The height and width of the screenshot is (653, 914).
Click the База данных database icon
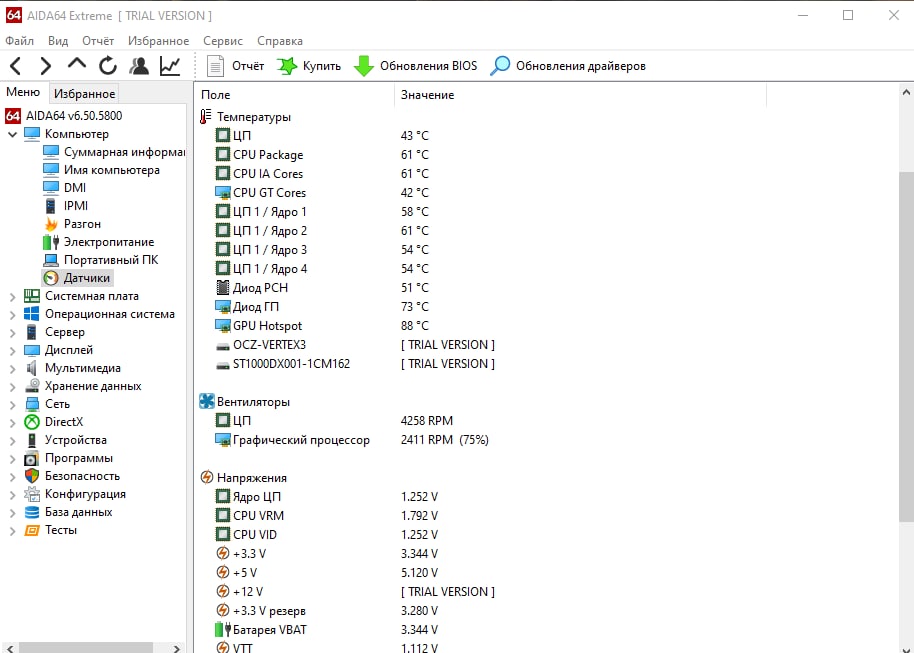click(x=31, y=512)
